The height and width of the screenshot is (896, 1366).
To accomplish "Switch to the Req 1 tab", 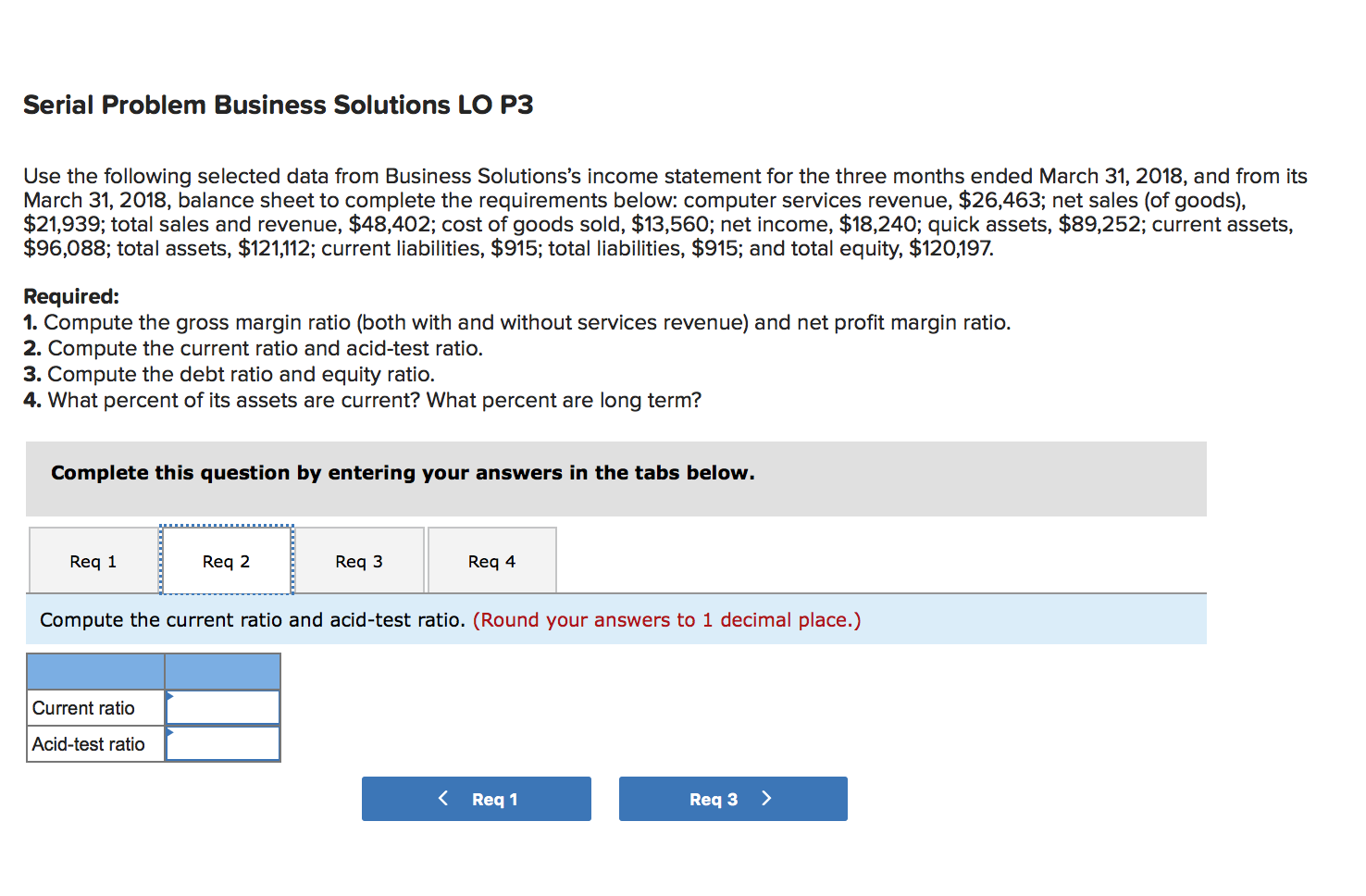I will click(x=92, y=560).
